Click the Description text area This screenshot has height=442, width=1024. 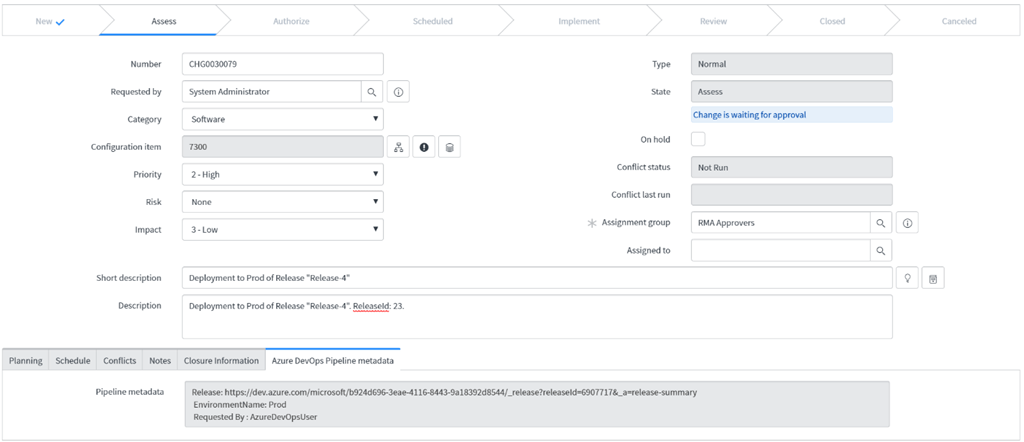[537, 317]
